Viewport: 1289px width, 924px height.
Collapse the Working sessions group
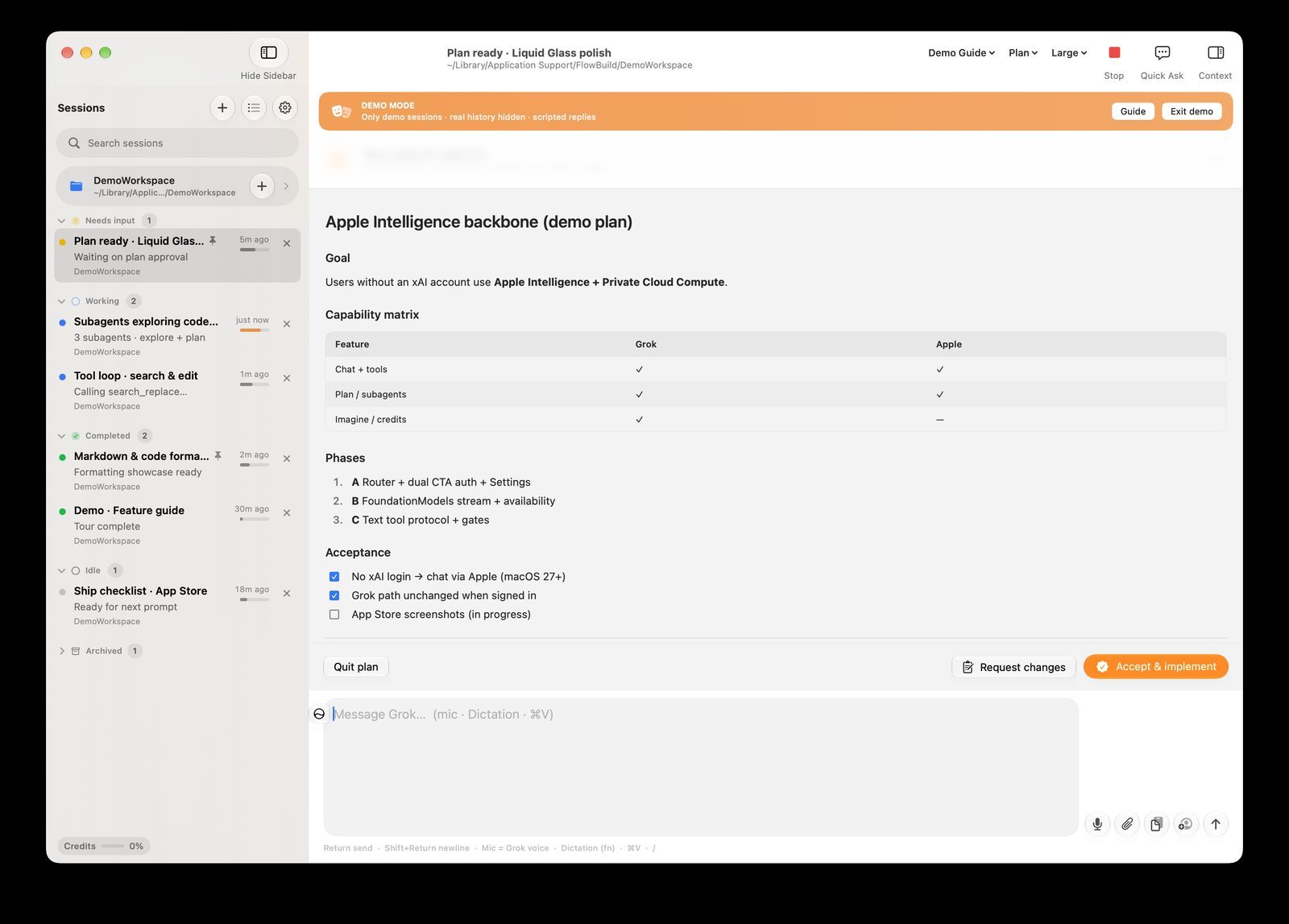pos(62,301)
